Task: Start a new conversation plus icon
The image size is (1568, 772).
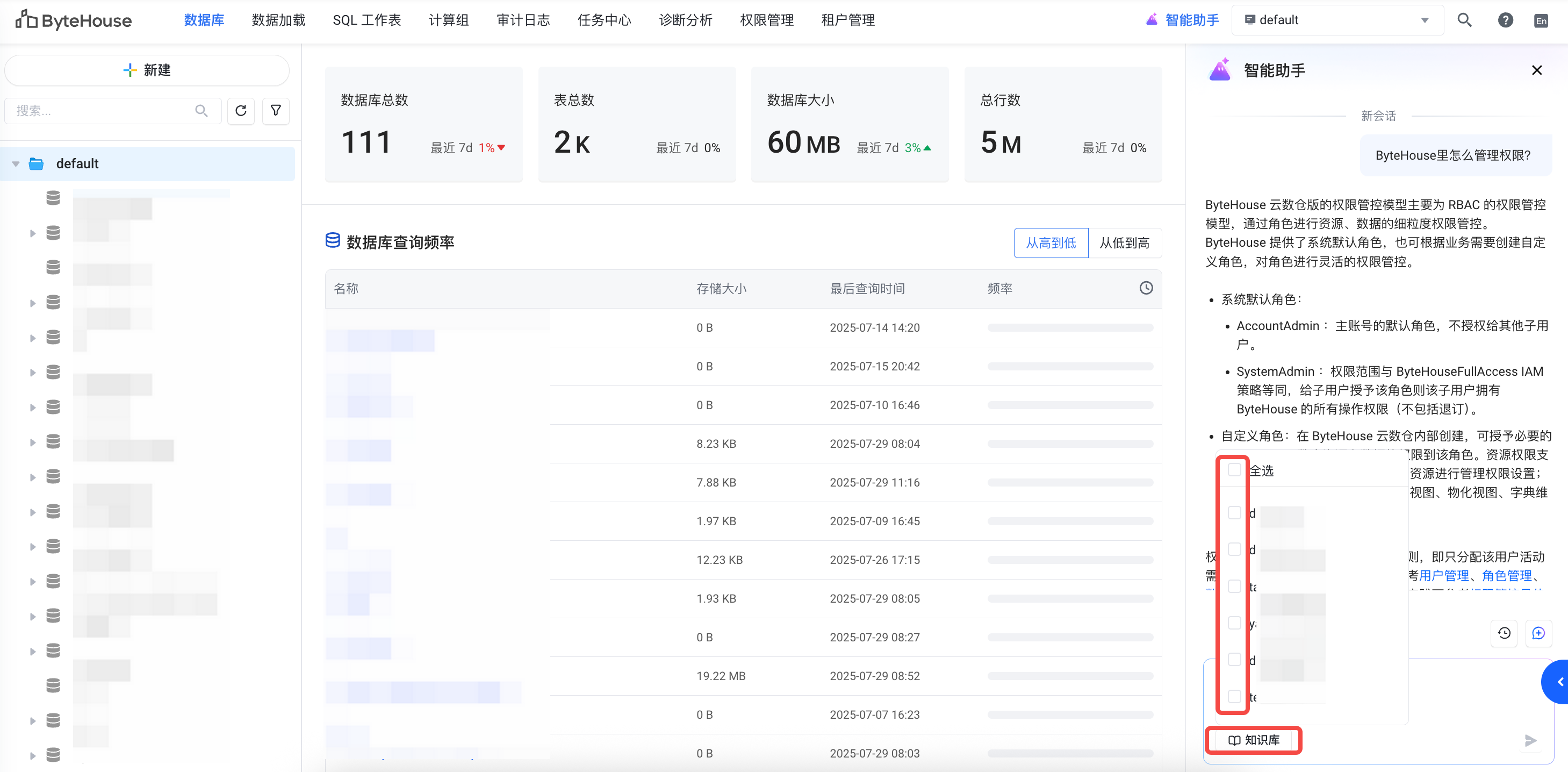Action: (1538, 633)
